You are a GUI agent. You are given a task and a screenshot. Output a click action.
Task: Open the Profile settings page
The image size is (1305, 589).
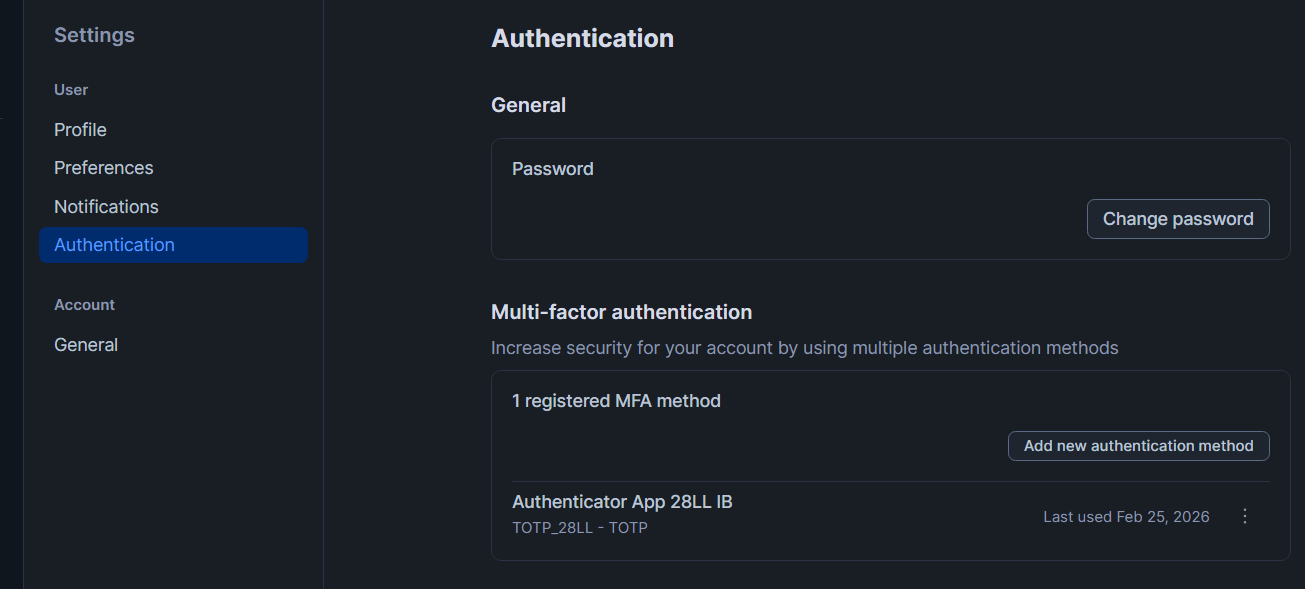point(80,130)
